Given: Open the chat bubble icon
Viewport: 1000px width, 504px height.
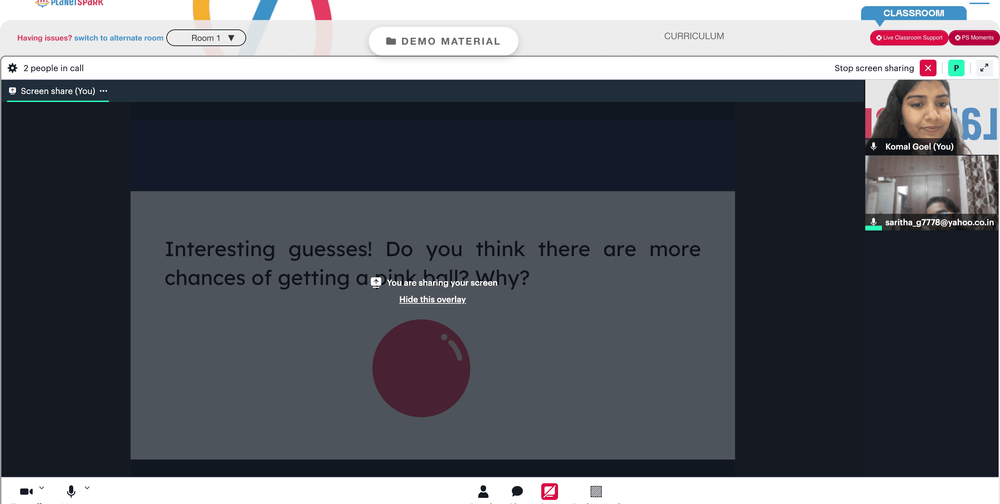Looking at the screenshot, I should pyautogui.click(x=517, y=491).
